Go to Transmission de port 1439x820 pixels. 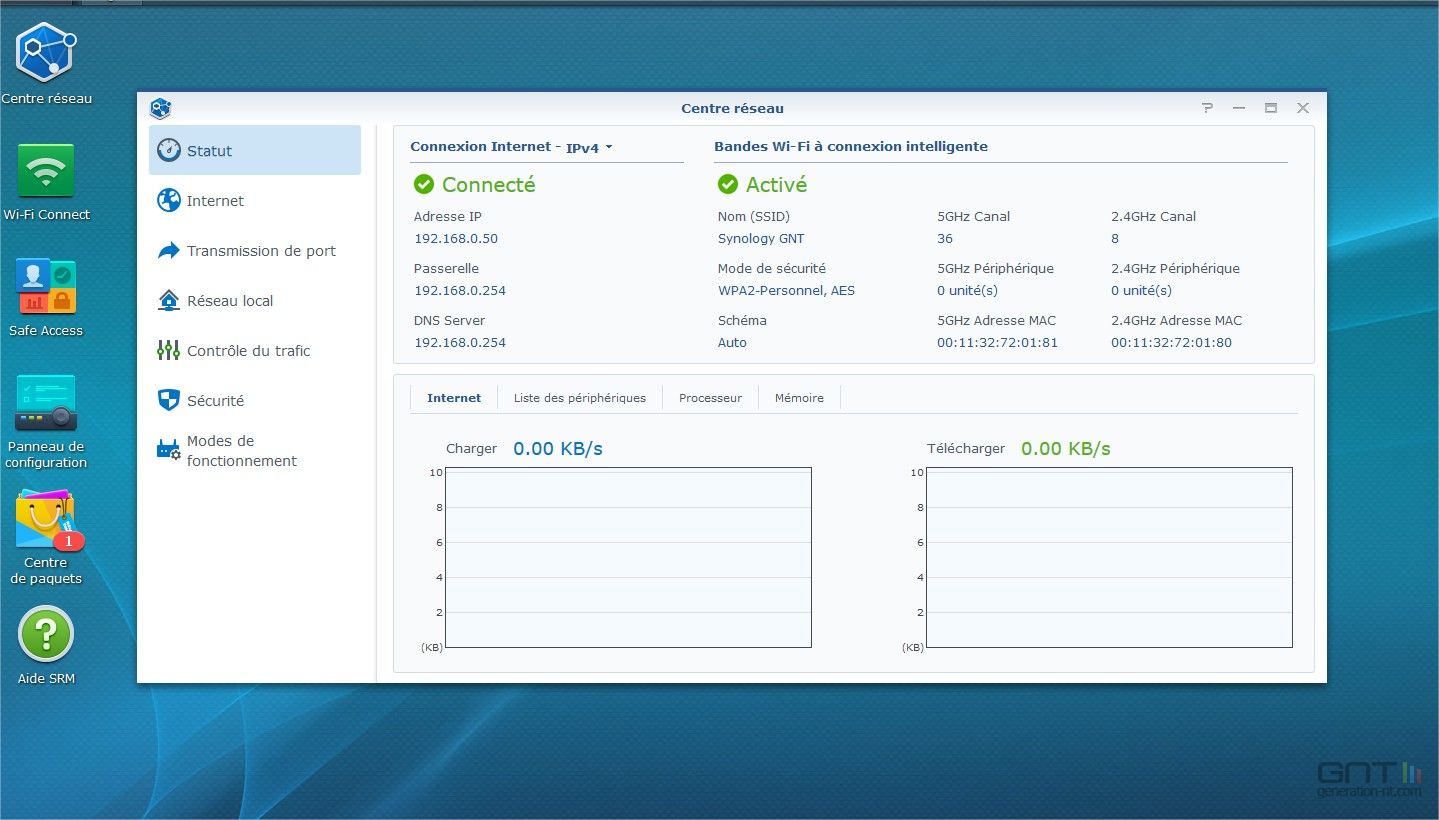coord(260,251)
